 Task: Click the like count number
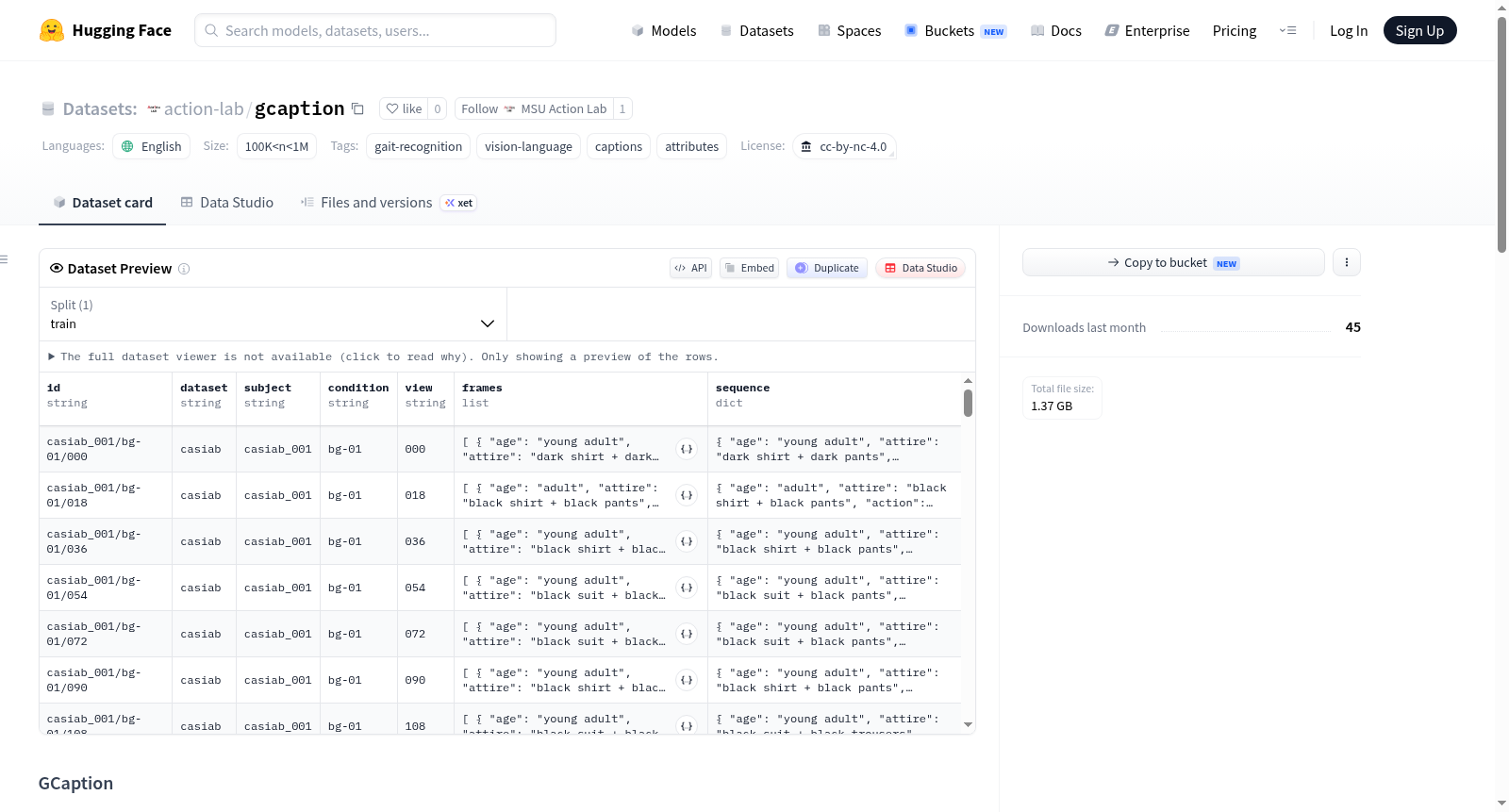coord(438,108)
